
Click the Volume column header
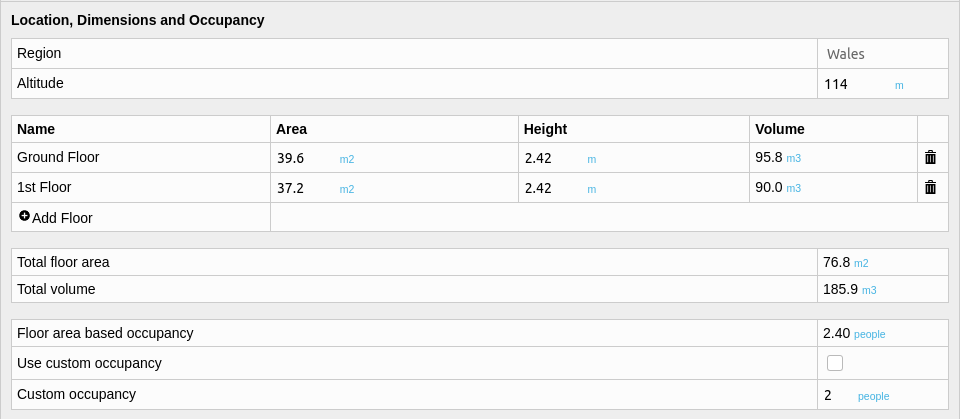[779, 129]
